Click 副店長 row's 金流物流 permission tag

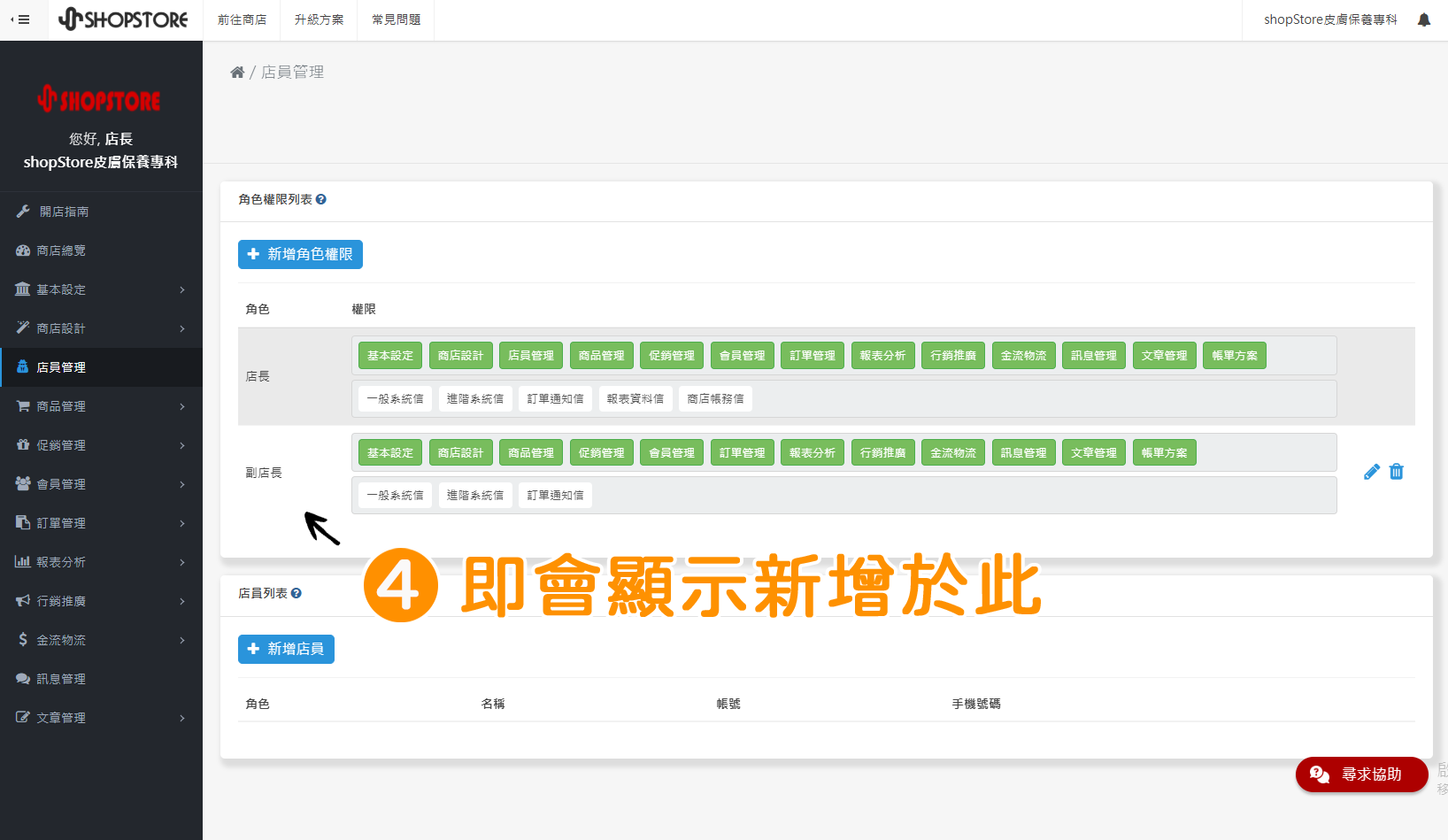(x=953, y=453)
